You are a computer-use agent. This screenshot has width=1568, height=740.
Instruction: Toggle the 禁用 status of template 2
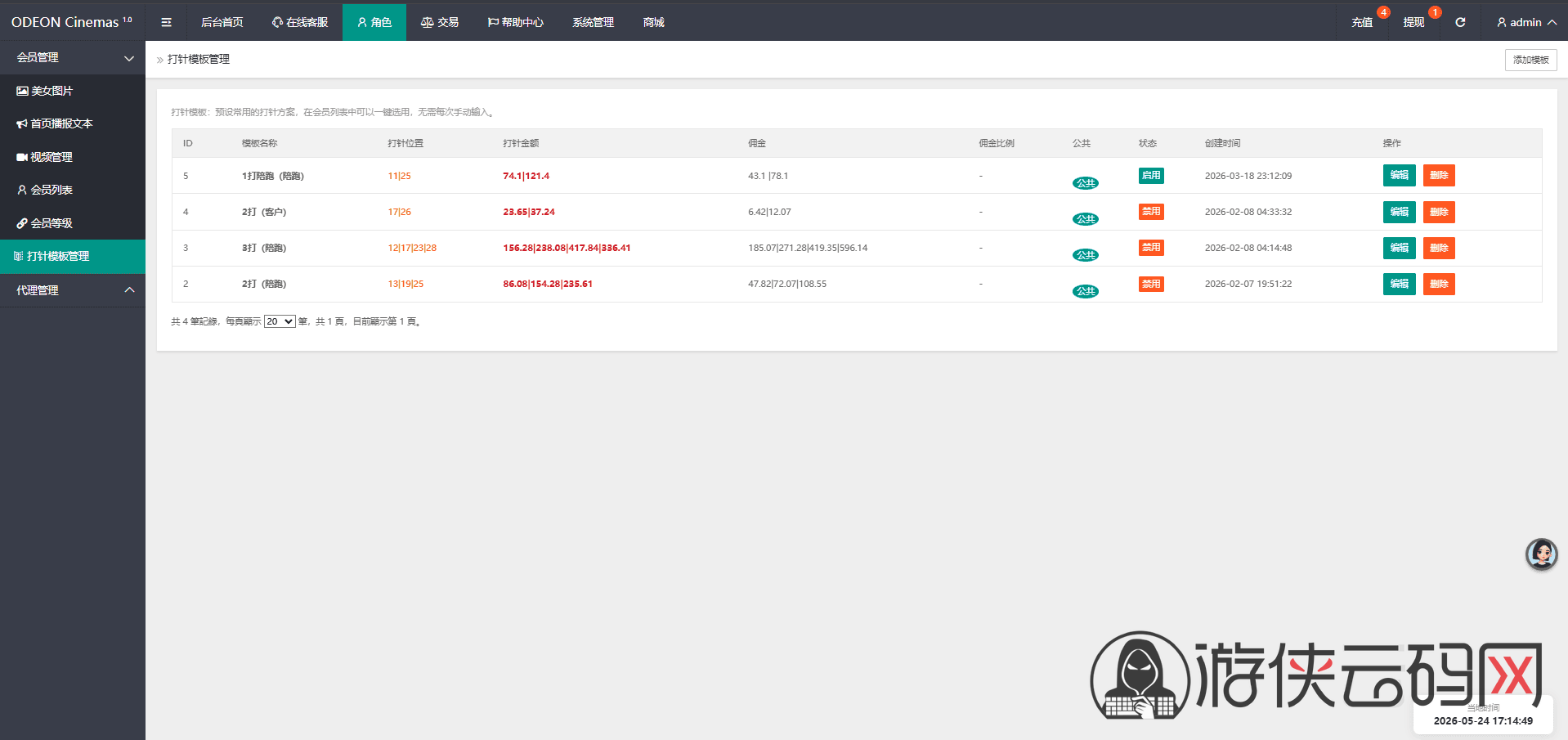pos(1151,284)
